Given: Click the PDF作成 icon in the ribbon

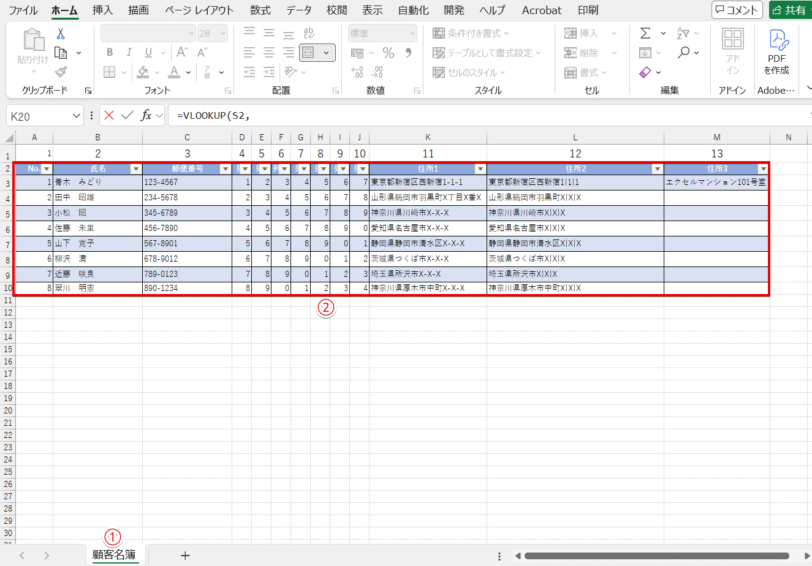Looking at the screenshot, I should (777, 50).
